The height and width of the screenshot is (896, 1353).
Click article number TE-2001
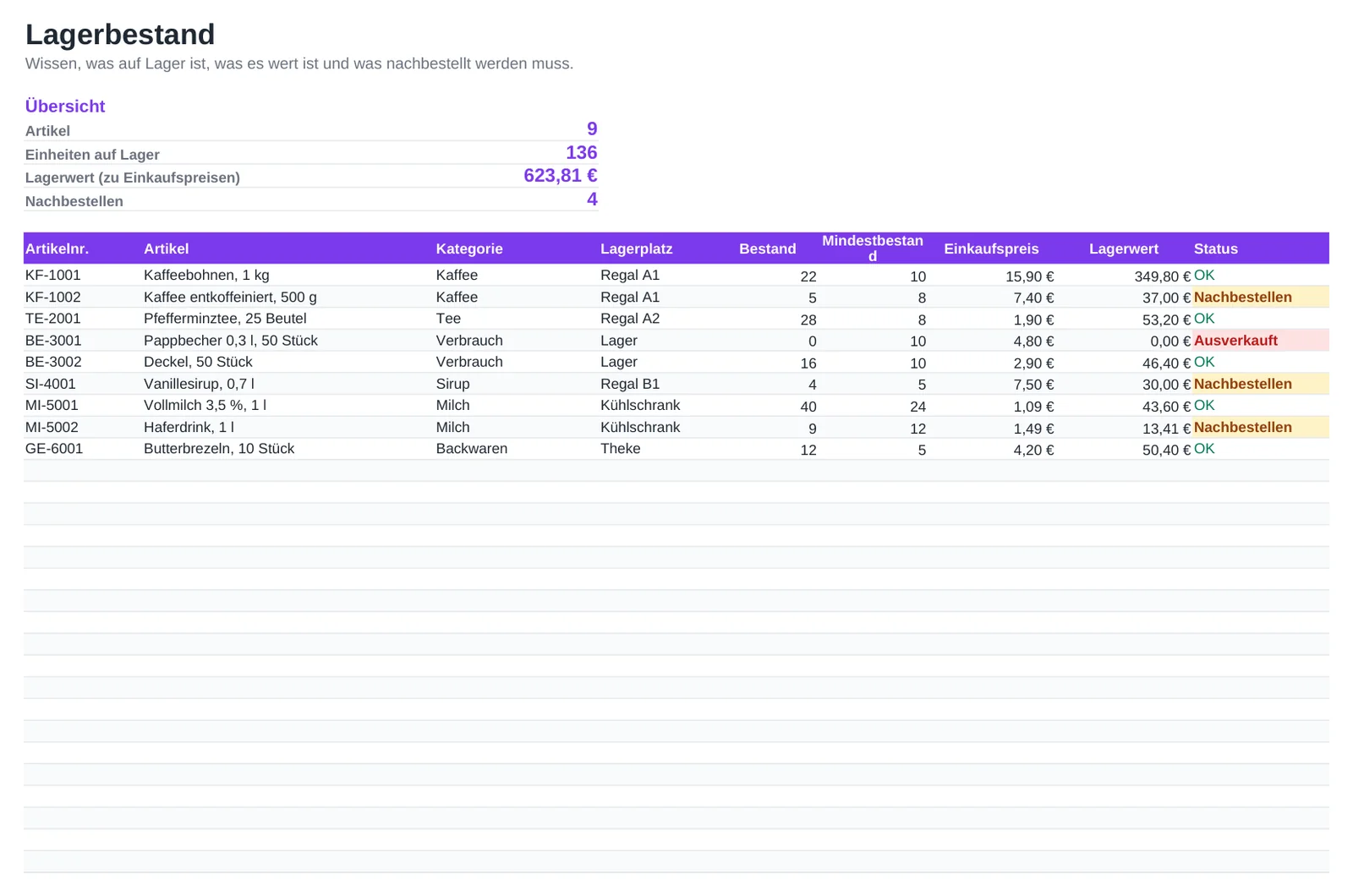(53, 319)
